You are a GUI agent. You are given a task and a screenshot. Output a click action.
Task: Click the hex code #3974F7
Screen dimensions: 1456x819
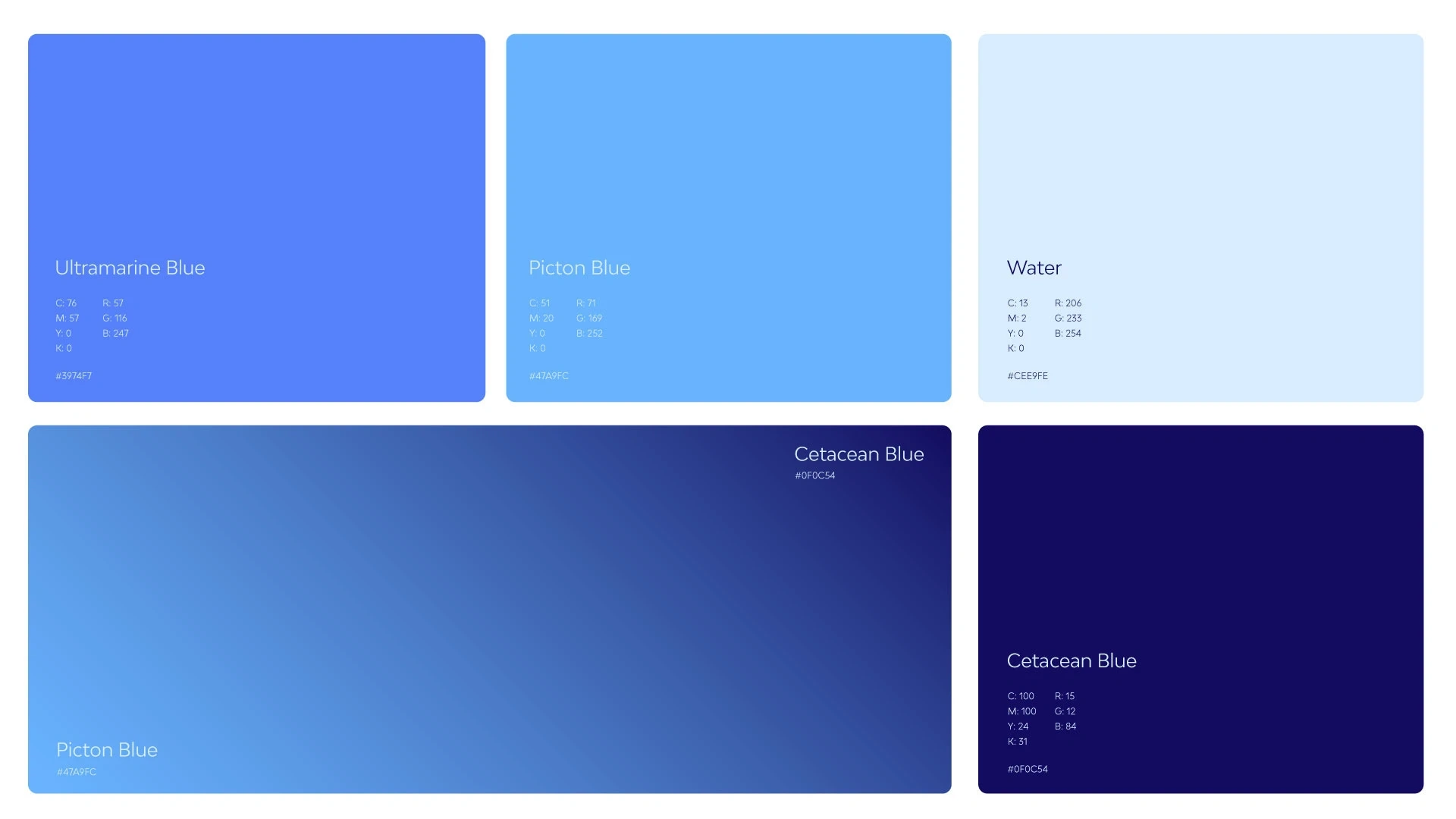74,375
